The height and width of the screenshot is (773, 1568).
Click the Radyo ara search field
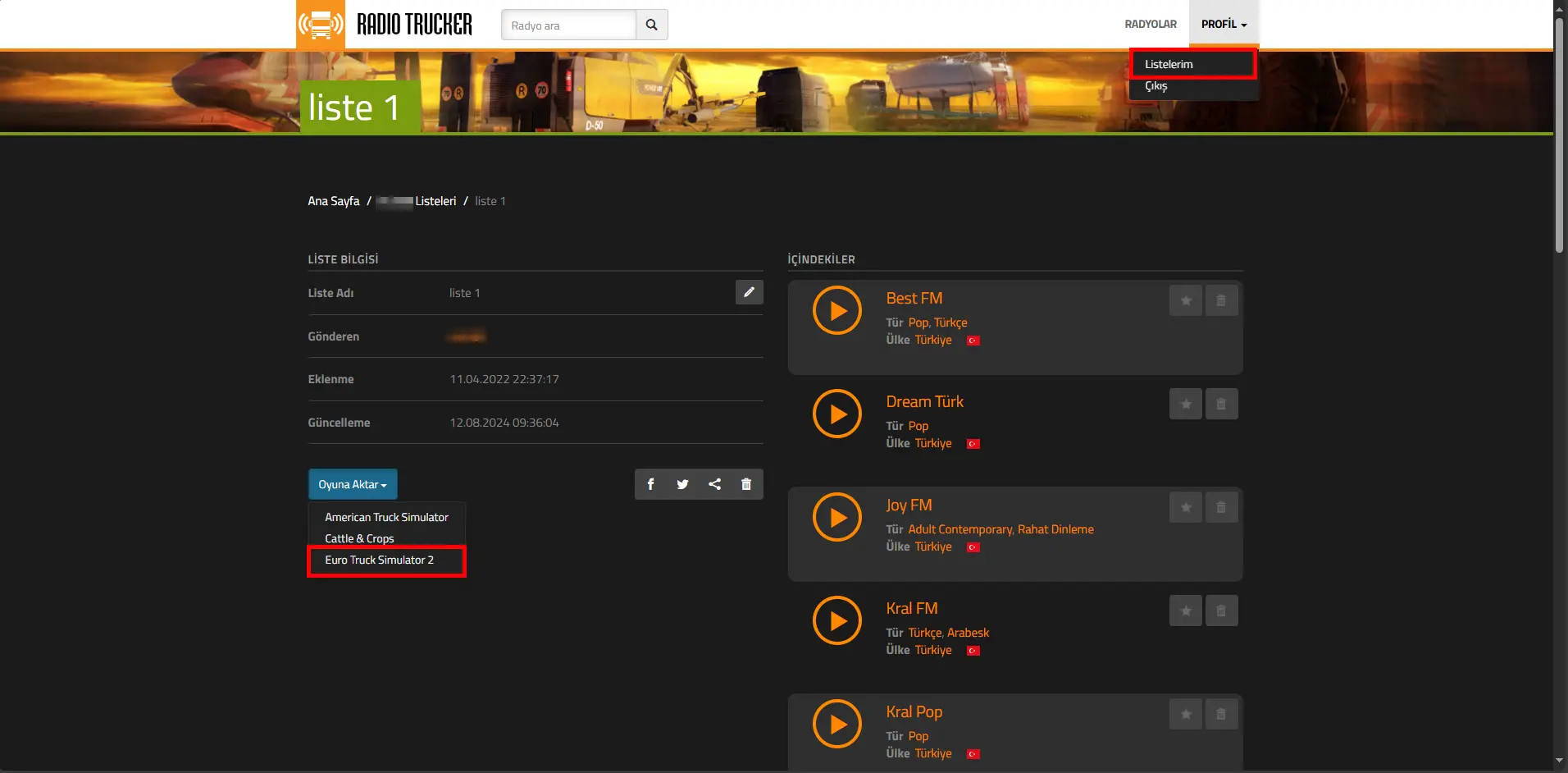[568, 25]
